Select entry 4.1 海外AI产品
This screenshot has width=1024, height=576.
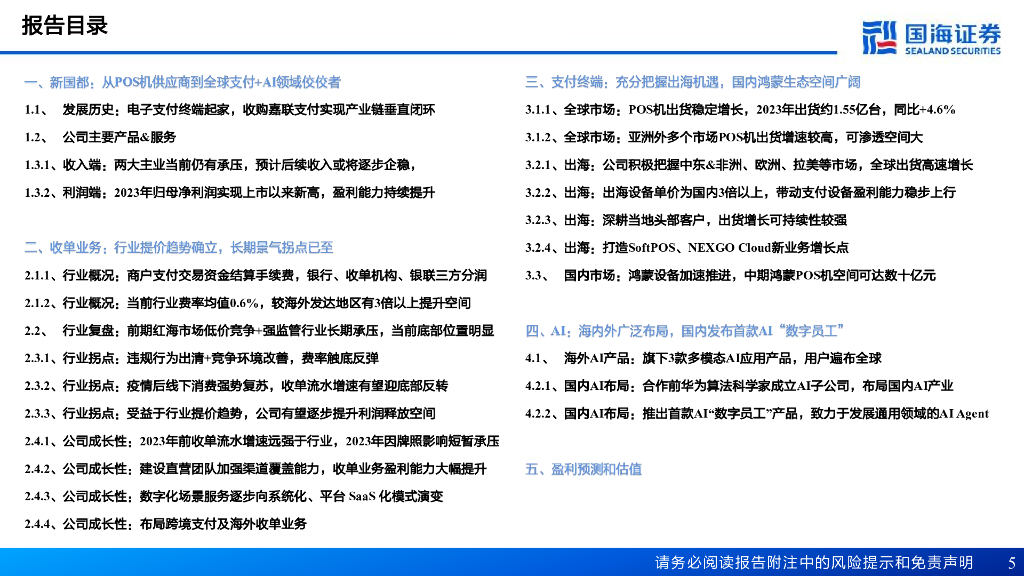[703, 359]
